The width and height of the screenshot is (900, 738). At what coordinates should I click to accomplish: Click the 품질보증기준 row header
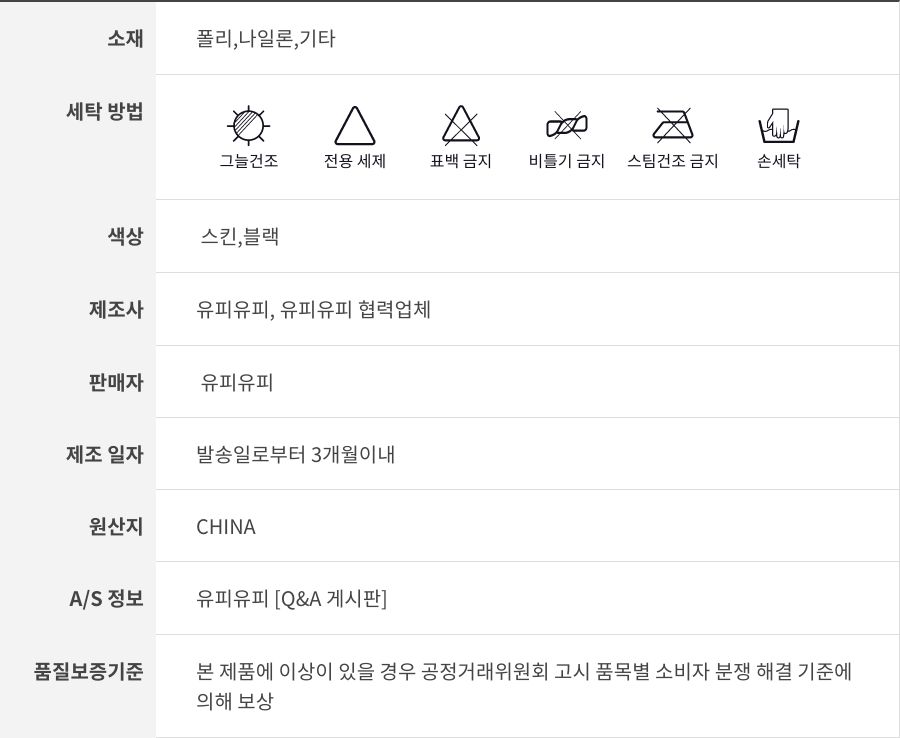click(89, 671)
